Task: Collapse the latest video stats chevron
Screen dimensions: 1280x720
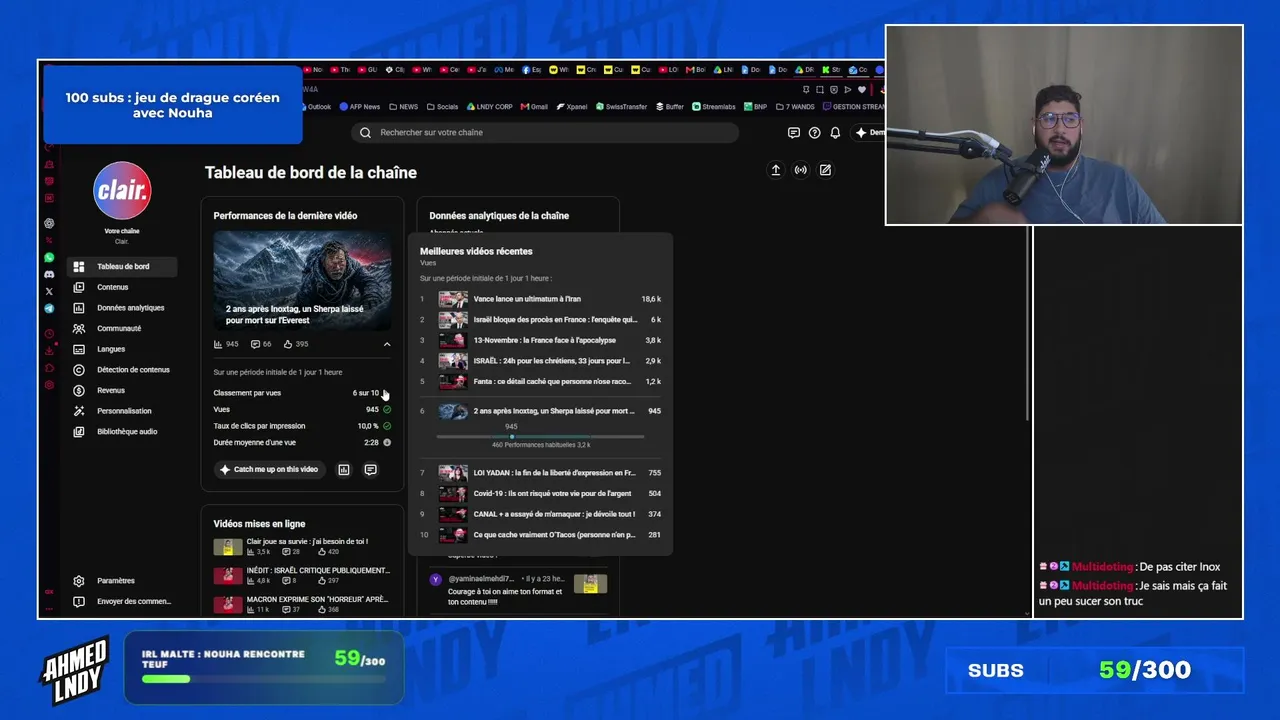Action: pos(387,344)
